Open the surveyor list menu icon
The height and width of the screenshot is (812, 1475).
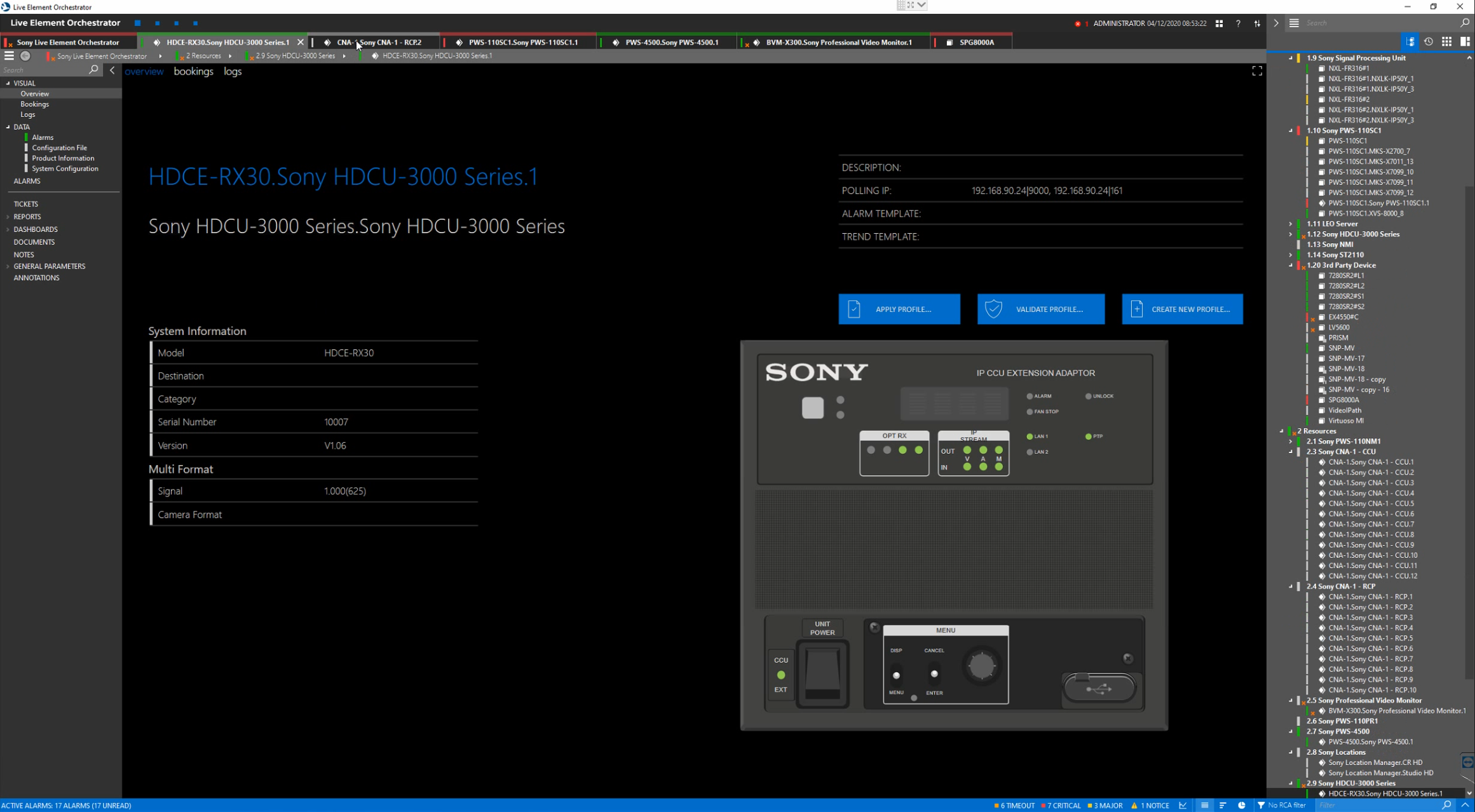click(1294, 23)
